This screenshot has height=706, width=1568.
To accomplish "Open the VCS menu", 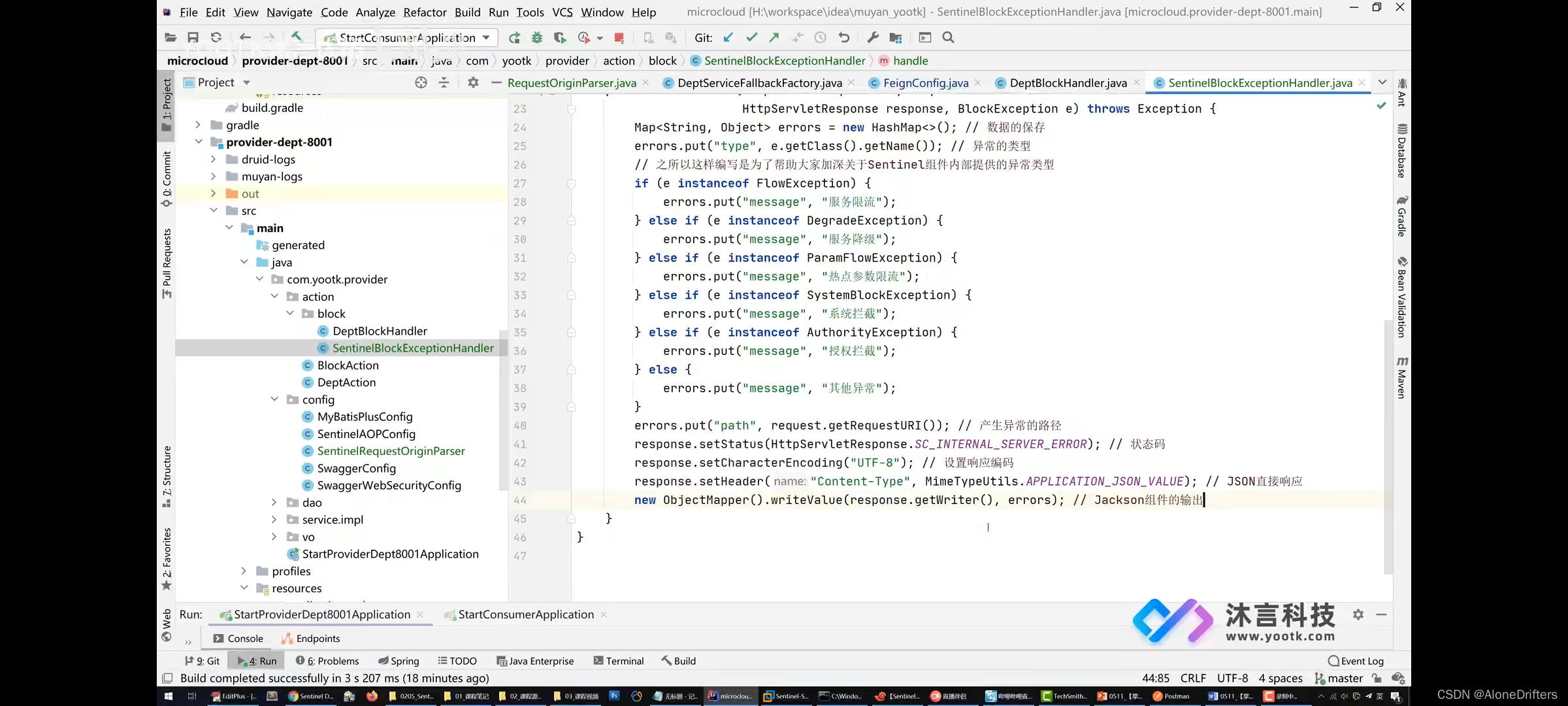I will pyautogui.click(x=563, y=12).
